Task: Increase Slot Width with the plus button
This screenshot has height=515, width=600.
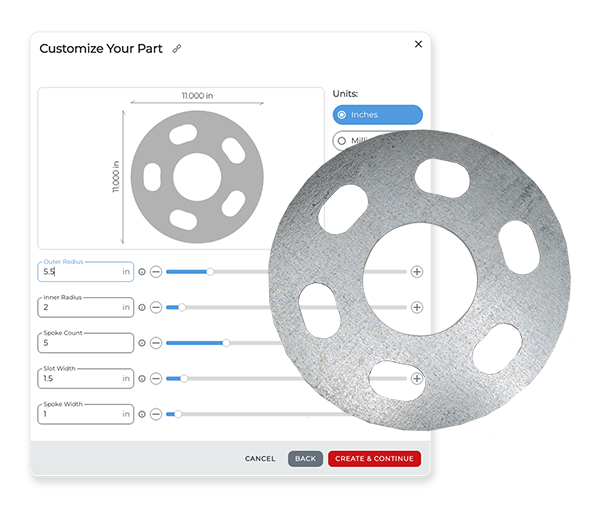Action: click(x=417, y=379)
